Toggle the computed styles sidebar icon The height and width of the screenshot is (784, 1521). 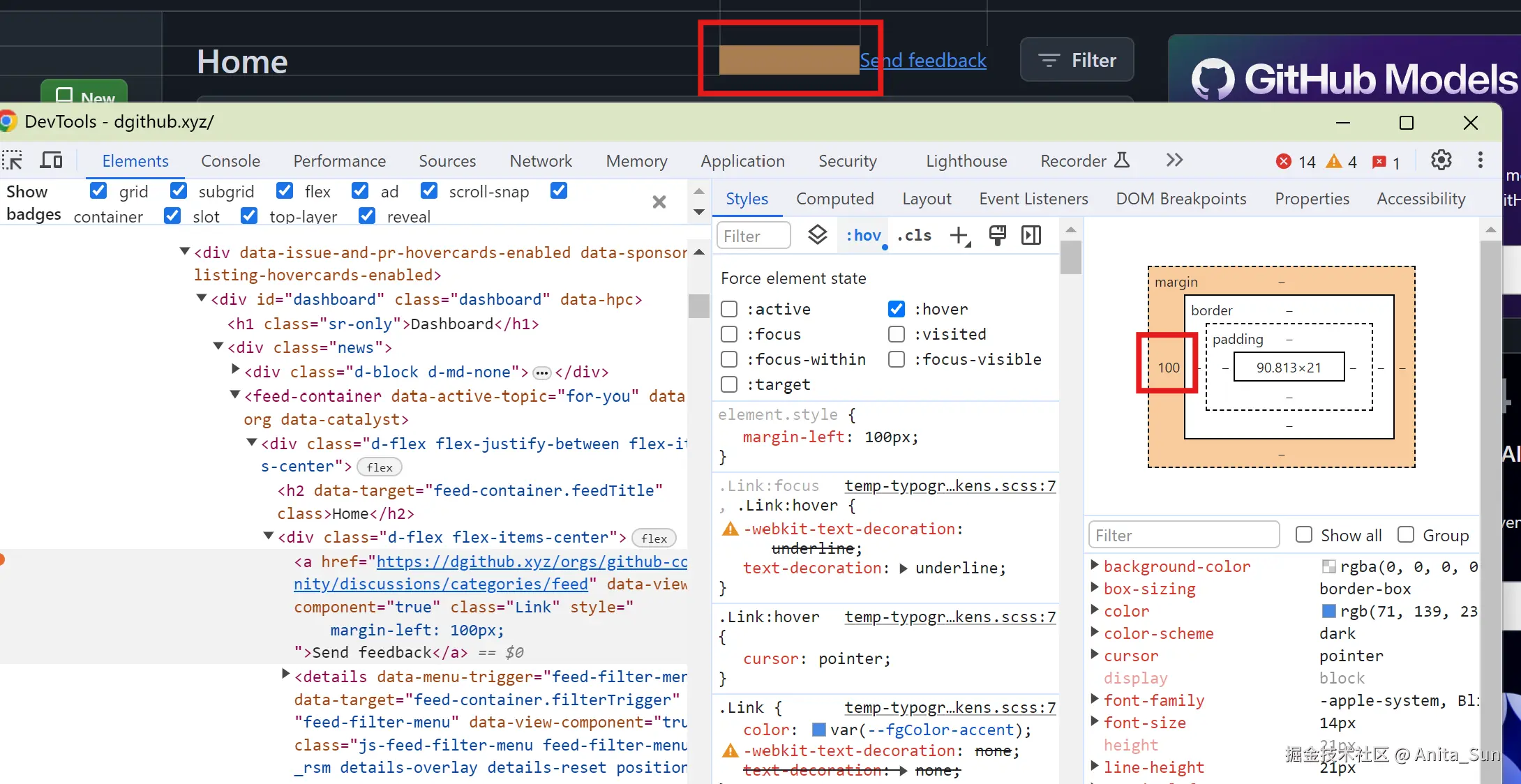pyautogui.click(x=1031, y=236)
